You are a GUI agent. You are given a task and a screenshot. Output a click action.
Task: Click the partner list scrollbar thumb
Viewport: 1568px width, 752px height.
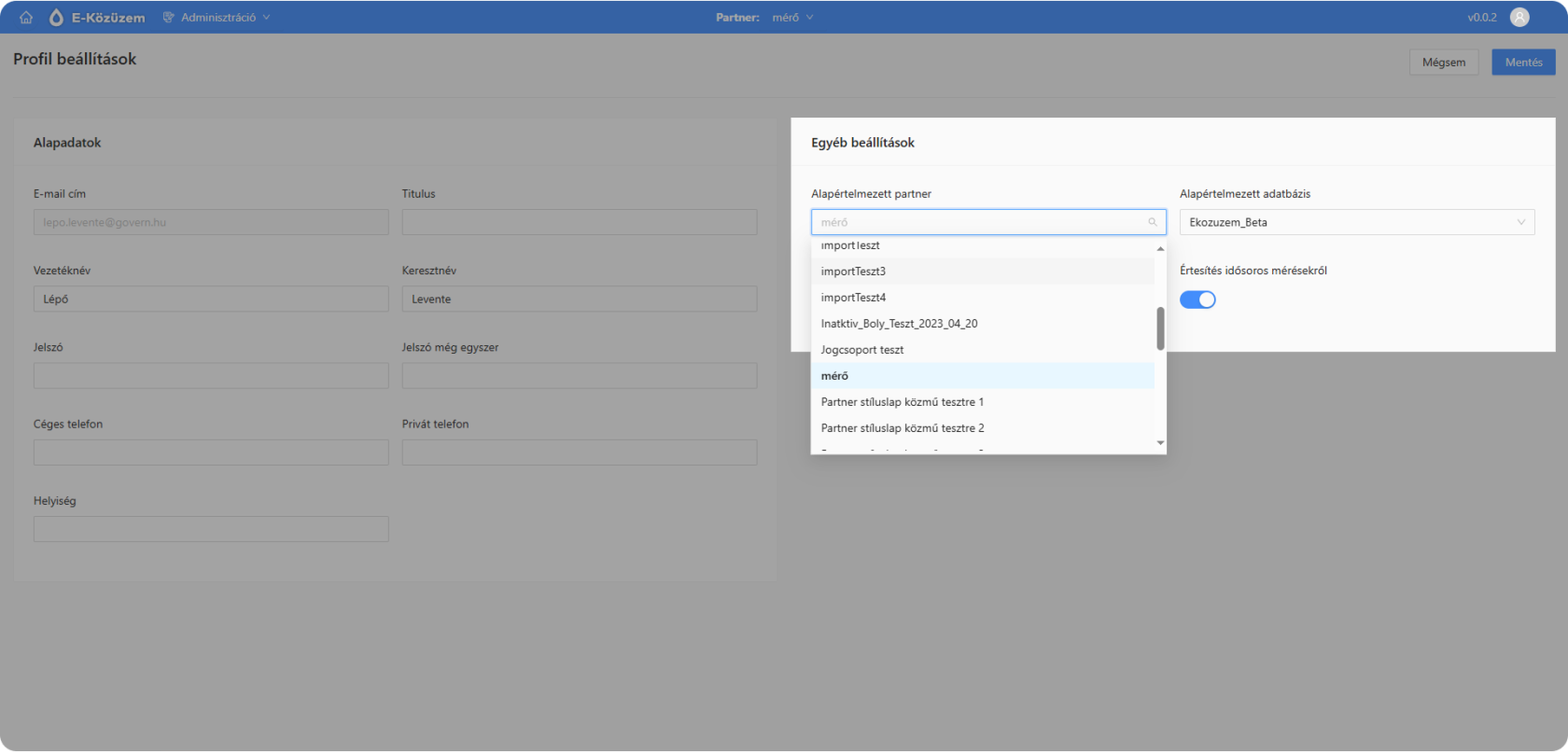tap(1160, 328)
